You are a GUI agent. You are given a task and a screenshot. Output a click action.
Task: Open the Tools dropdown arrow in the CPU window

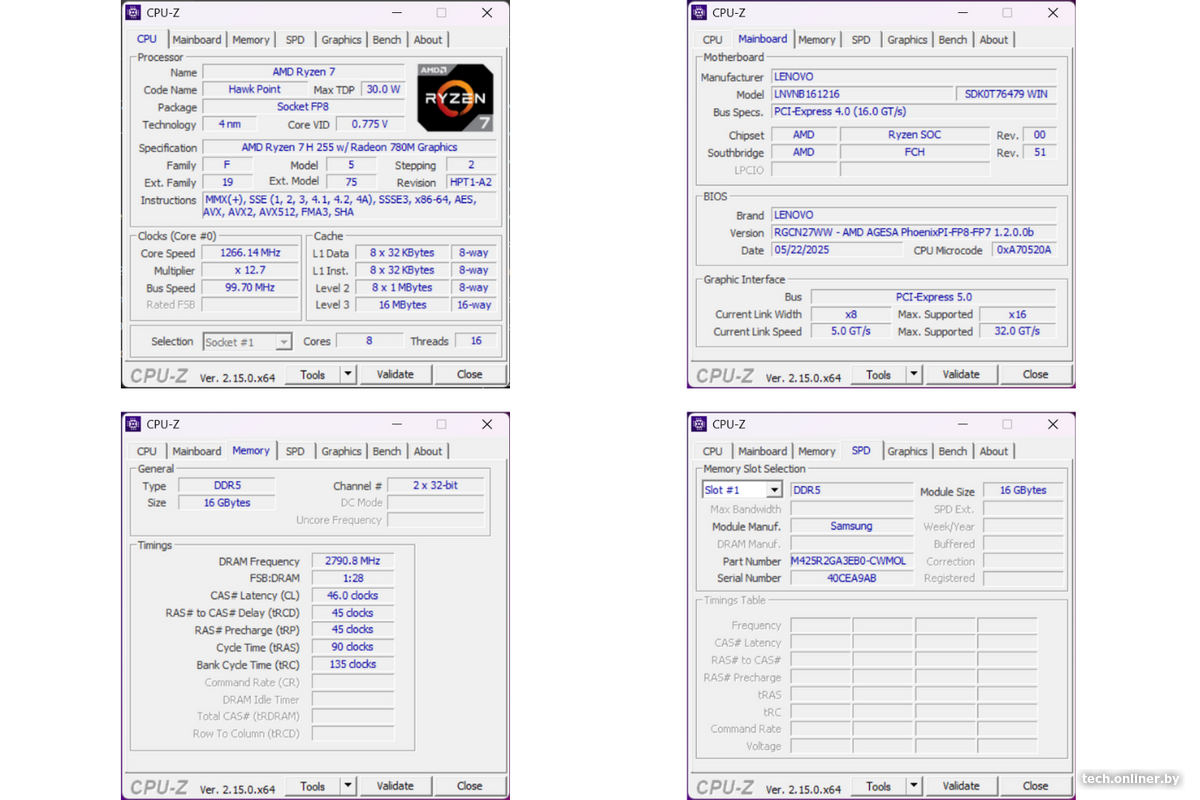348,374
